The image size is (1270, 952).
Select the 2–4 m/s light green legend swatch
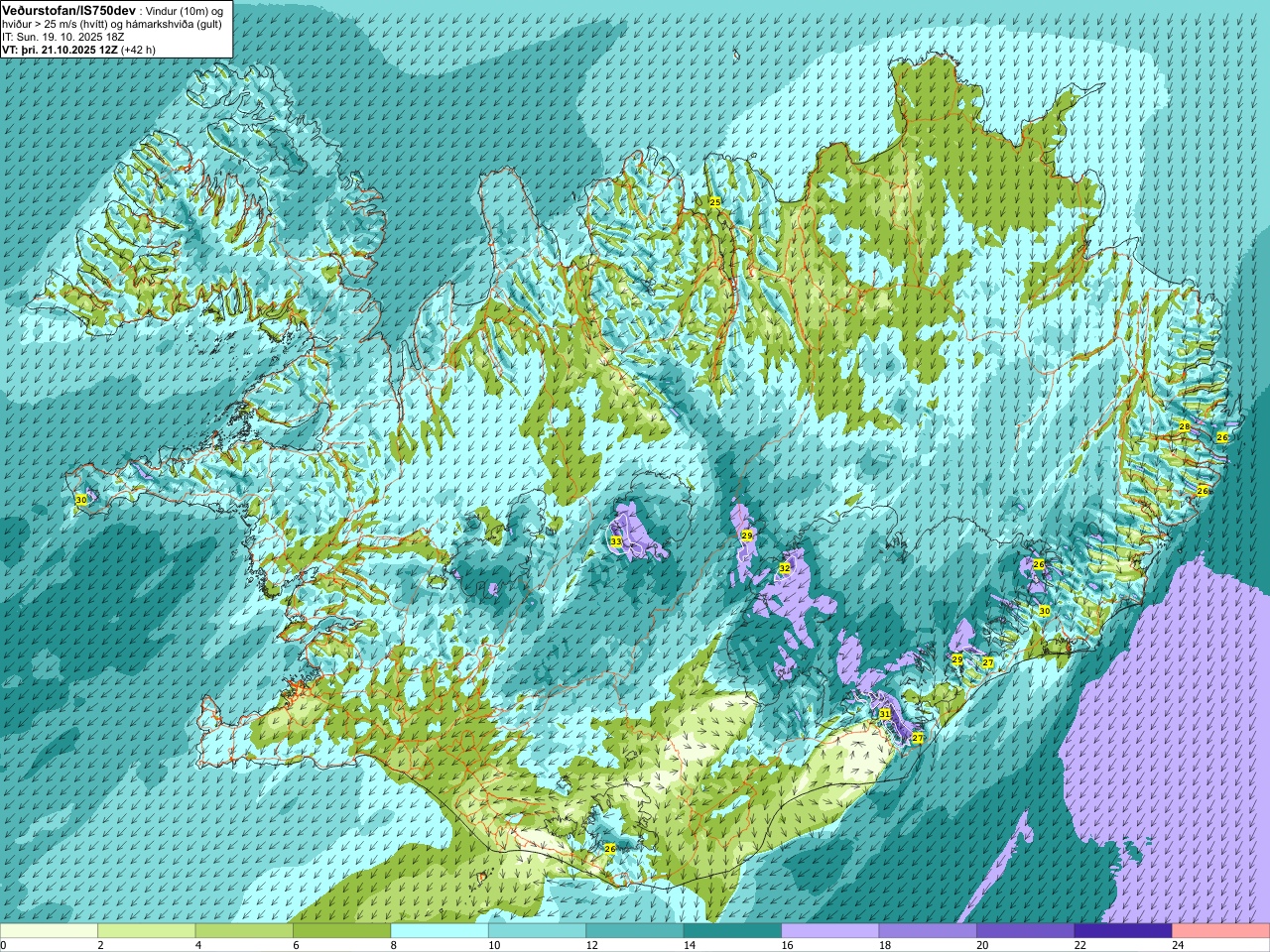click(x=146, y=931)
